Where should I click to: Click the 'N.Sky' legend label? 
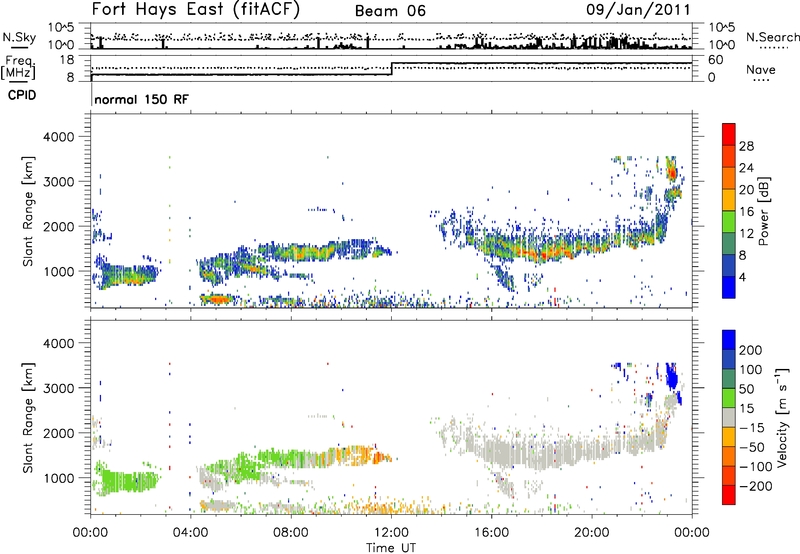pyautogui.click(x=19, y=37)
